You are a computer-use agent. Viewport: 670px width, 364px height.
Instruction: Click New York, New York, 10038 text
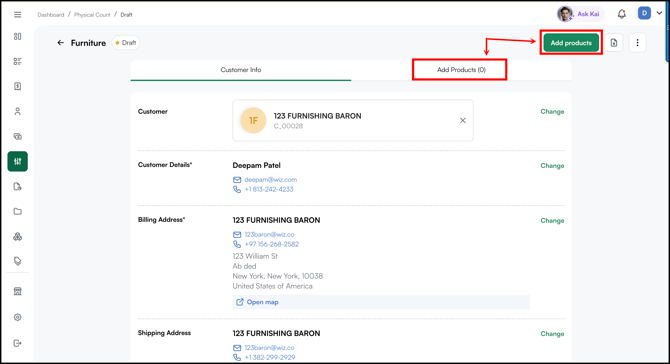[278, 276]
